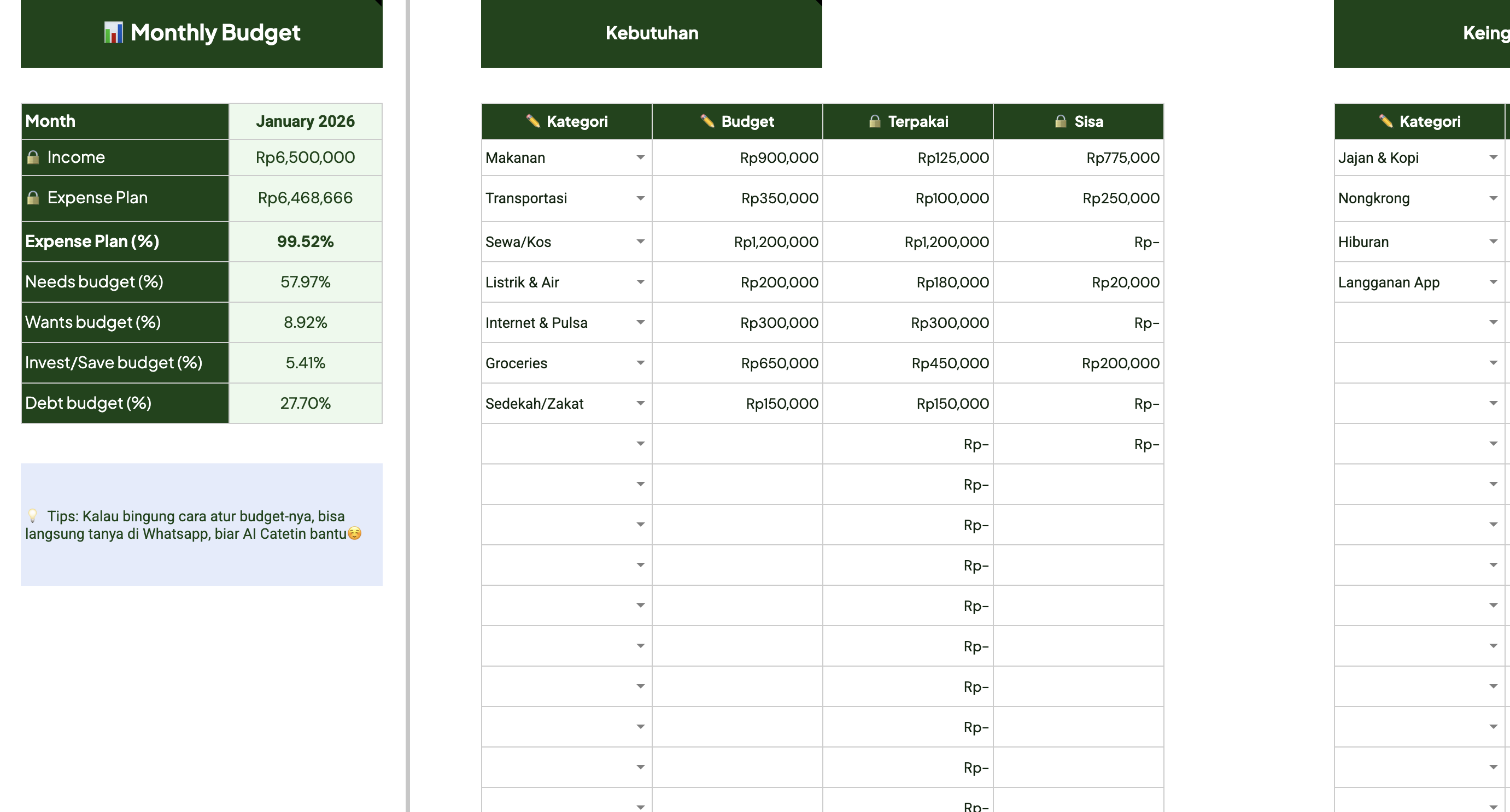Screen dimensions: 1510x812
Task: Select Groceries budget Rp650,000 cell
Action: 738,363
